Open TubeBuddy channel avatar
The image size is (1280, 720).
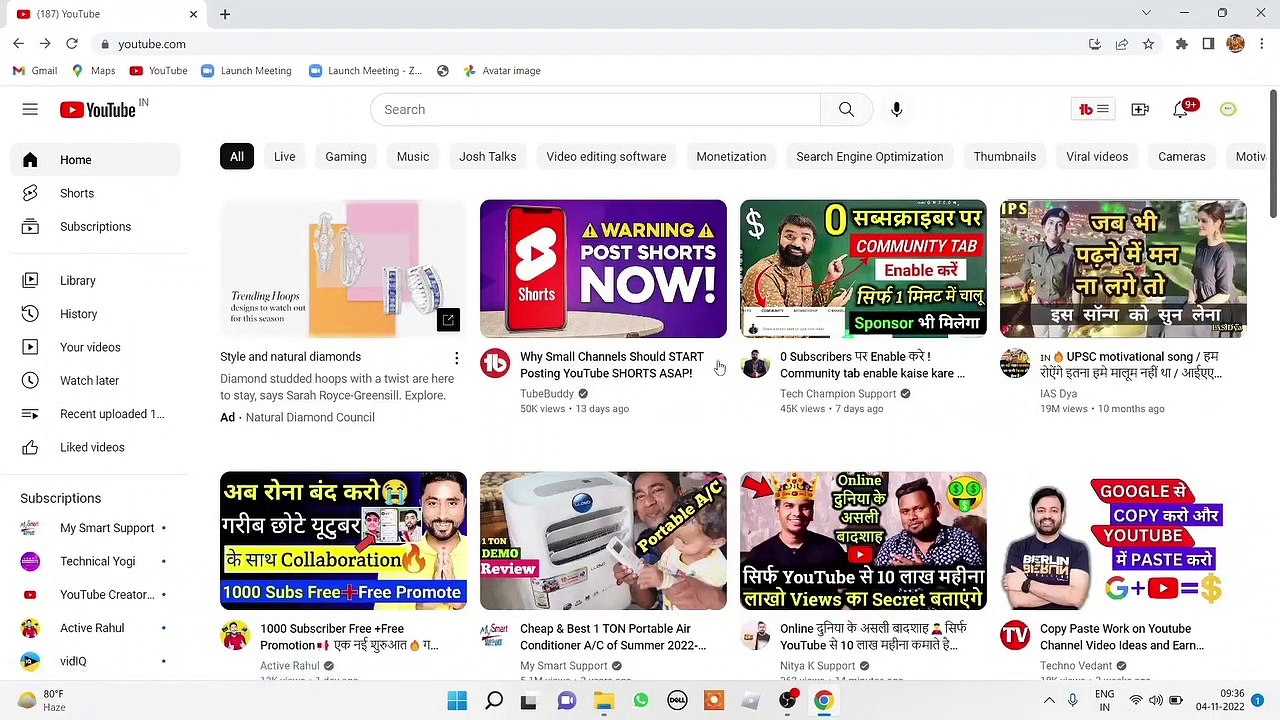point(495,364)
